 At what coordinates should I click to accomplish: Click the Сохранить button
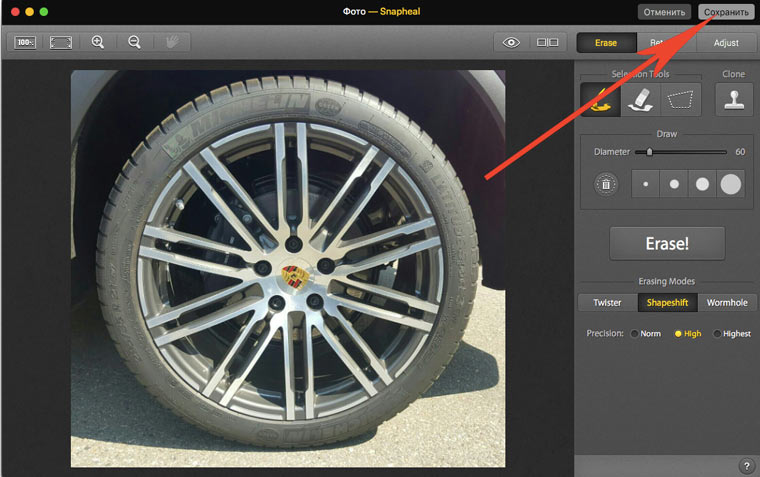(x=726, y=12)
